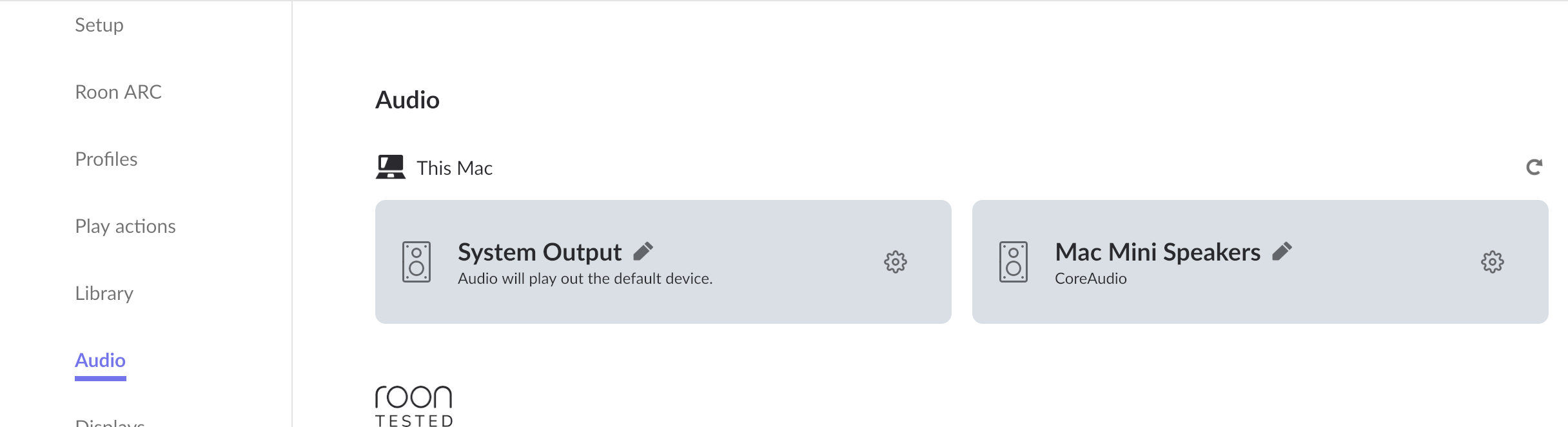Open Mac Mini Speakers settings gear
Screen dimensions: 1568x427
[x=1492, y=262]
